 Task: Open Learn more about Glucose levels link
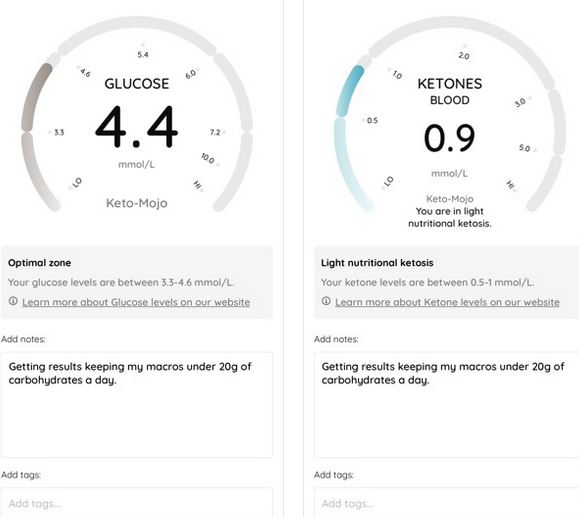[x=136, y=302]
